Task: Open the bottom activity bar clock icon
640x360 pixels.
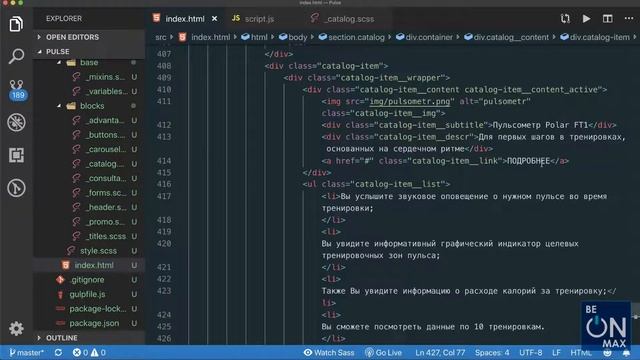Action: click(x=16, y=188)
